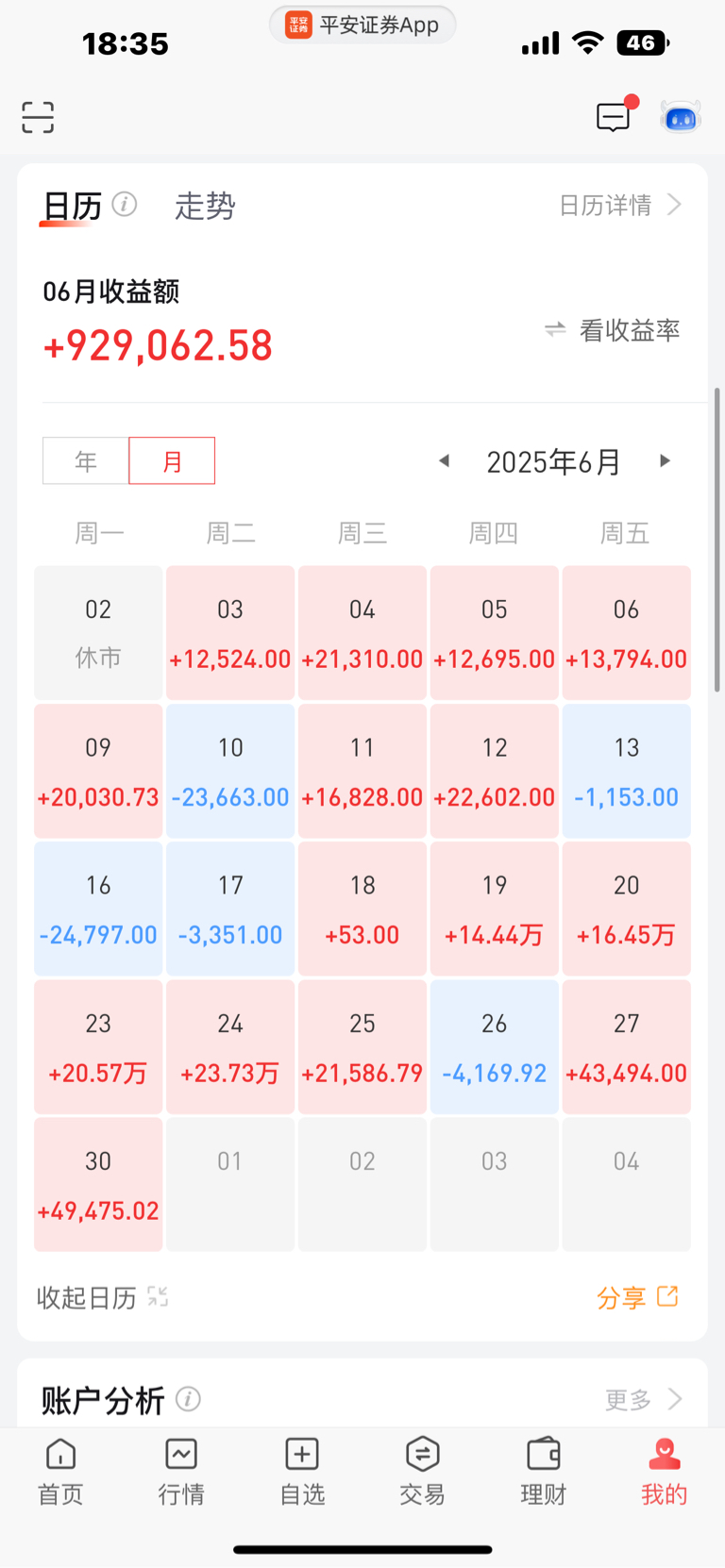Select June 02 休市 cell
This screenshot has width=725, height=1568.
(x=98, y=632)
